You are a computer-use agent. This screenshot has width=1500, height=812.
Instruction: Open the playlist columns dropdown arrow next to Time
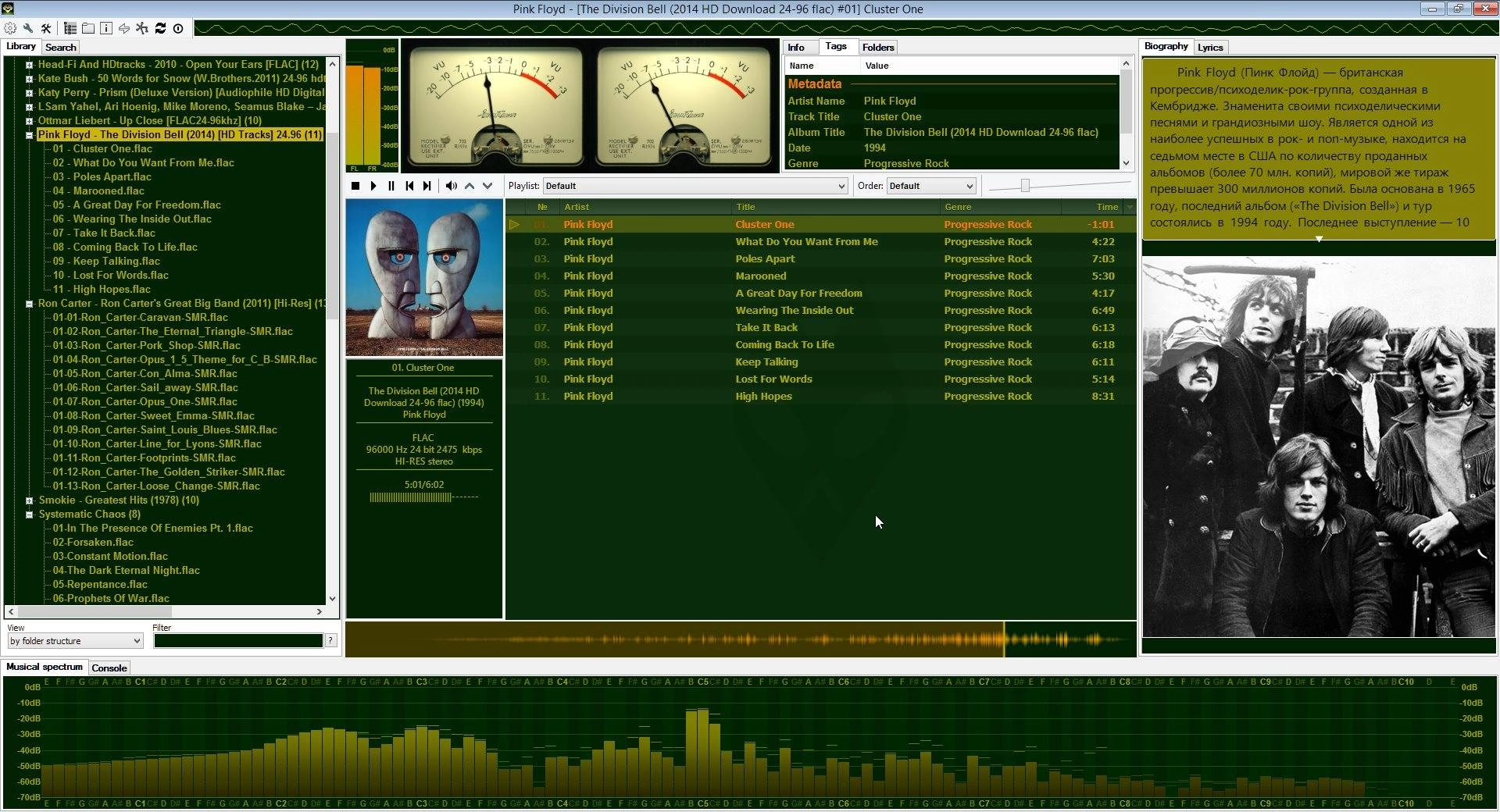(1129, 207)
